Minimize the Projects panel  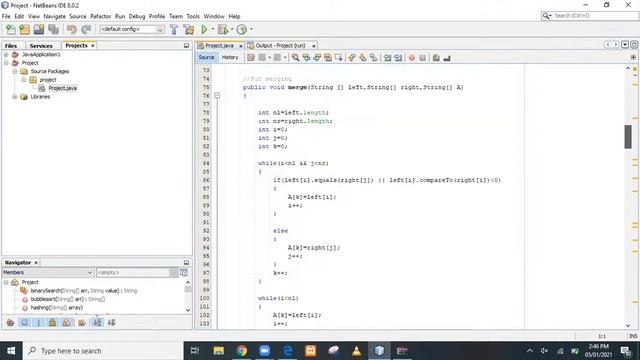point(187,46)
